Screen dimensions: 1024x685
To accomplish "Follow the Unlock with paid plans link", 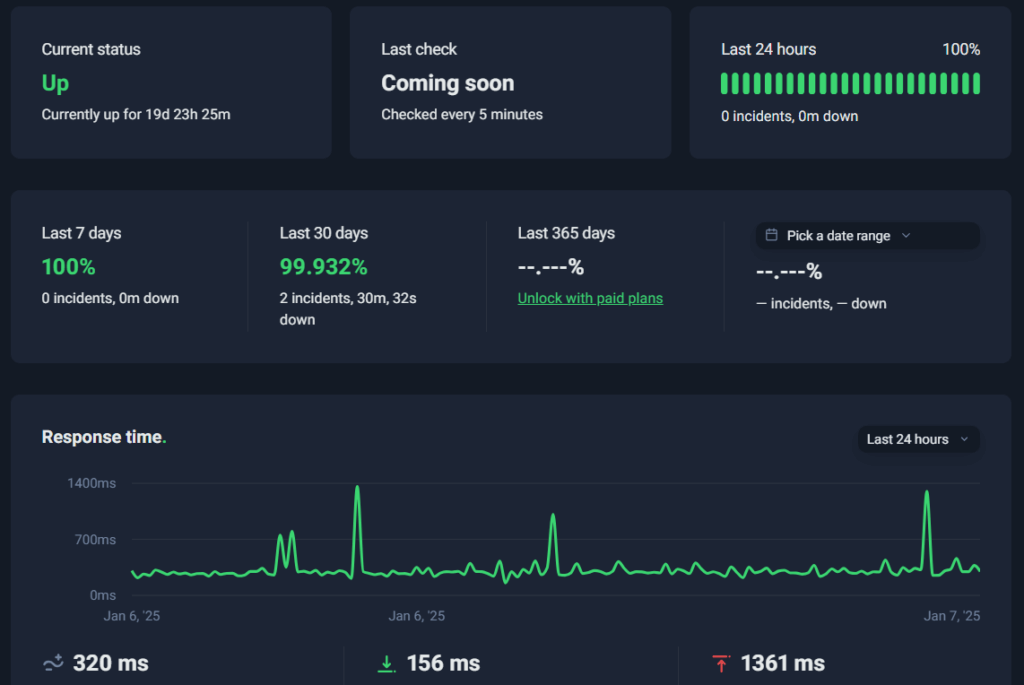I will 590,298.
